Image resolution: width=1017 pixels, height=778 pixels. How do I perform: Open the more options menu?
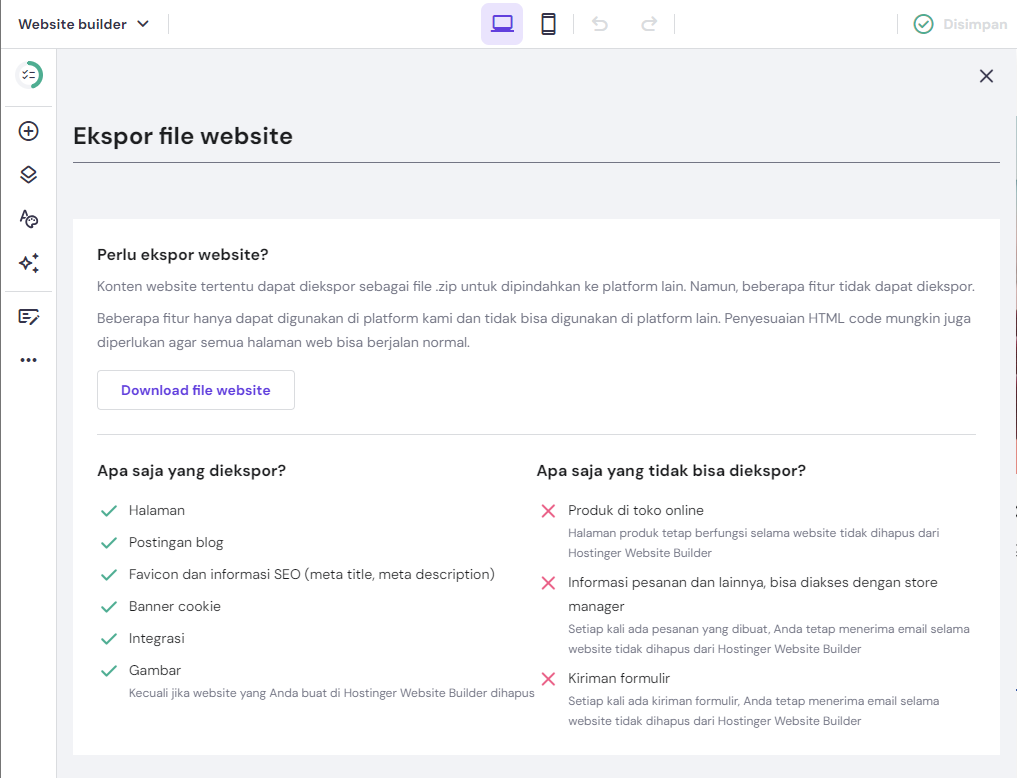click(28, 359)
